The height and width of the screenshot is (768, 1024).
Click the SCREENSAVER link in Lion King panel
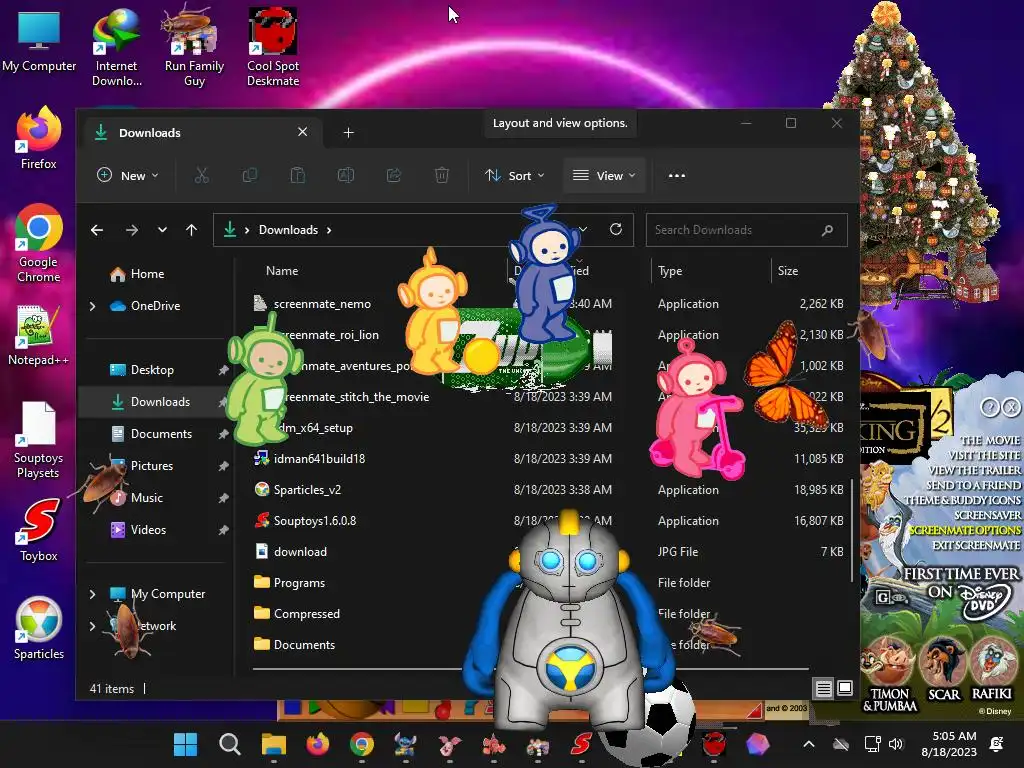pyautogui.click(x=987, y=515)
